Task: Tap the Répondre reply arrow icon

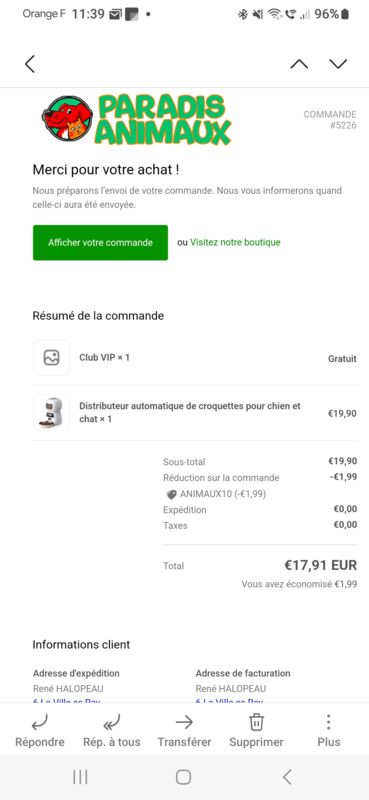Action: point(39,721)
